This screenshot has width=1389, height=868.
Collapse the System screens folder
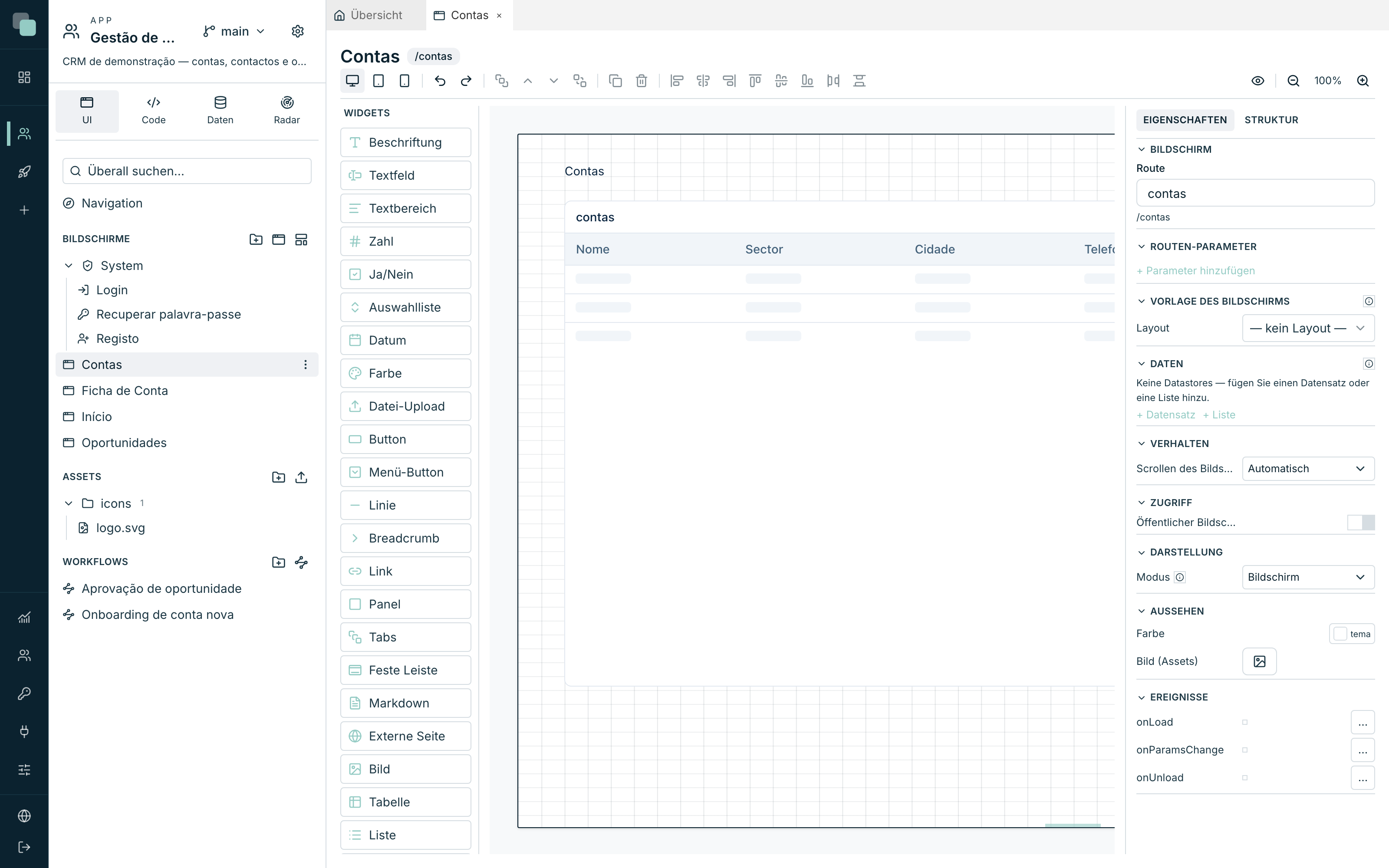tap(69, 266)
